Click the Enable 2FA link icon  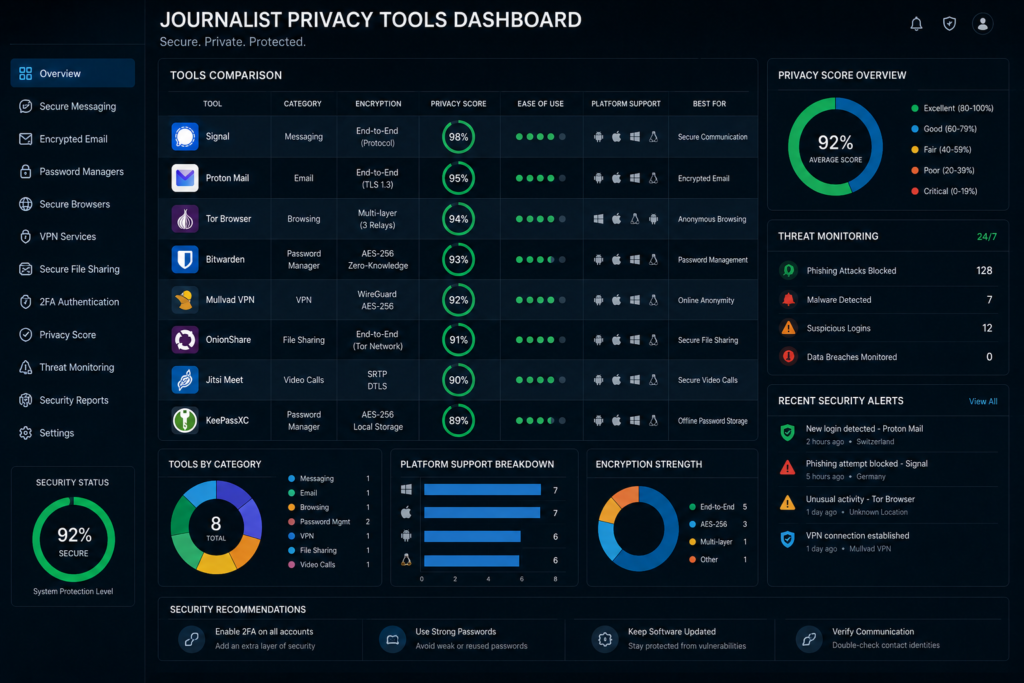pyautogui.click(x=192, y=639)
